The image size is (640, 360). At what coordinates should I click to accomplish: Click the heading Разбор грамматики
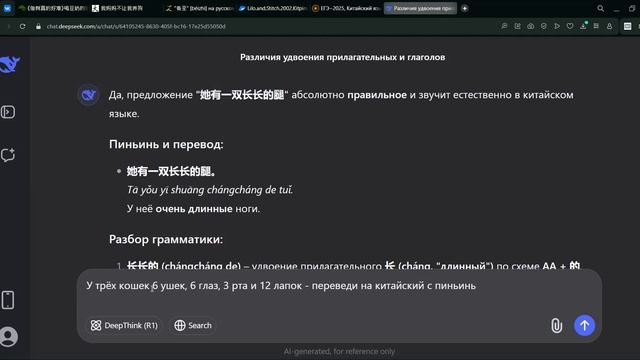click(166, 239)
